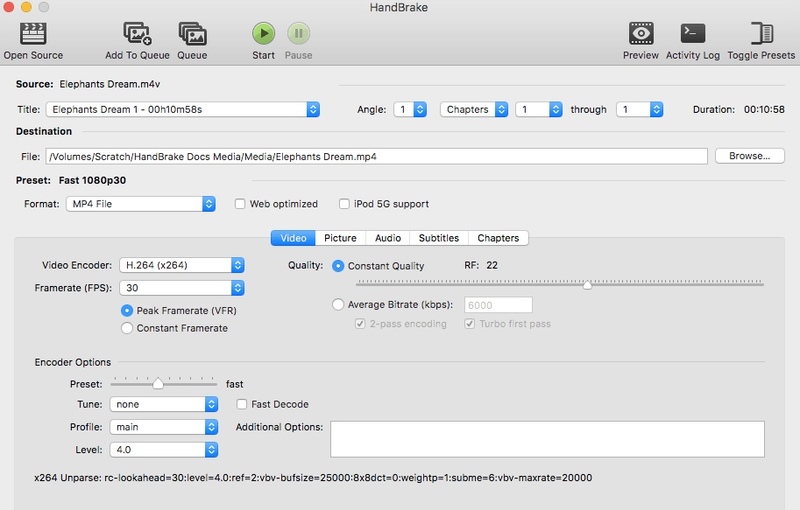
Task: Click the RF constant quality slider
Action: pyautogui.click(x=587, y=284)
